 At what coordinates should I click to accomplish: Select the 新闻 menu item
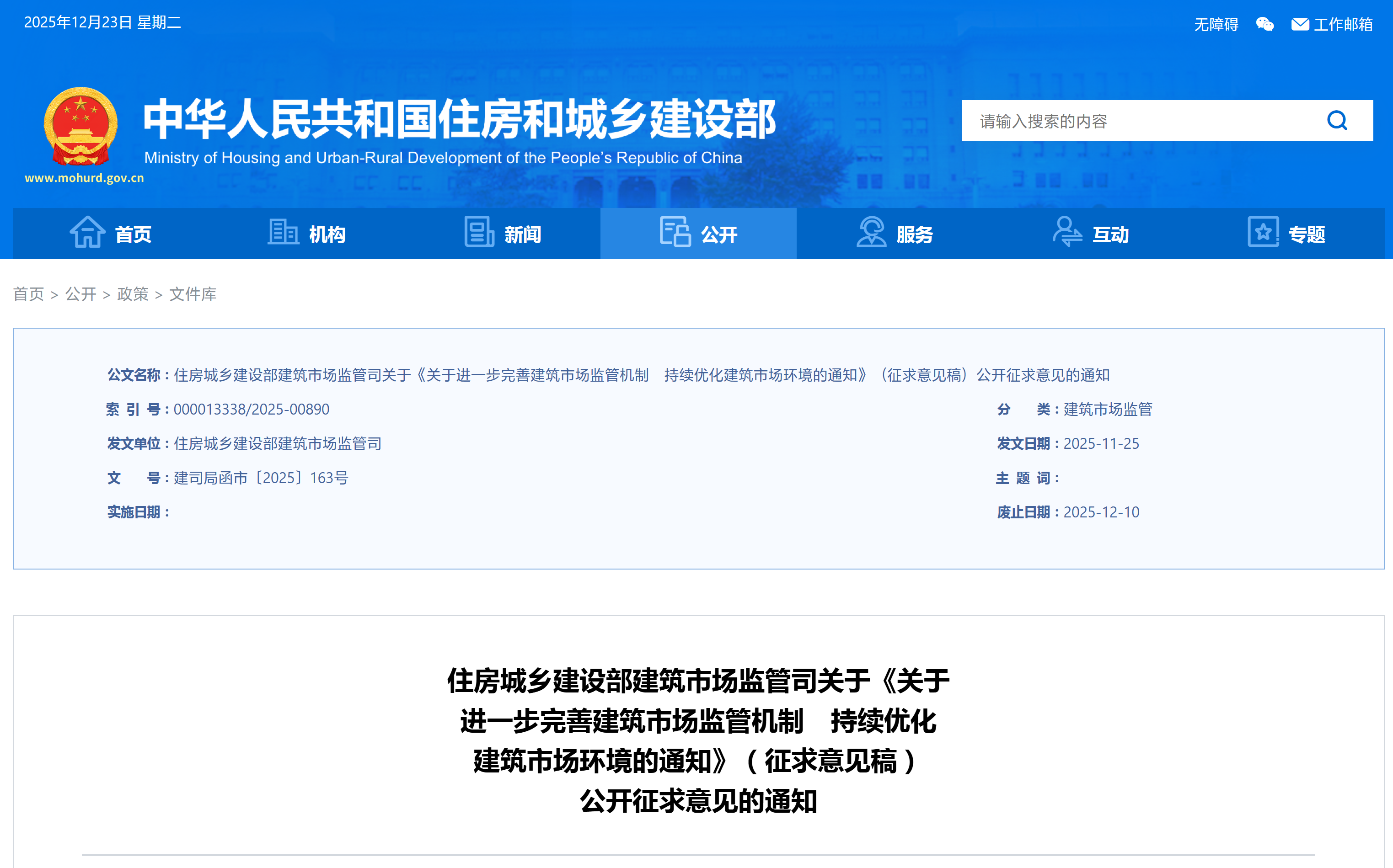(x=523, y=234)
